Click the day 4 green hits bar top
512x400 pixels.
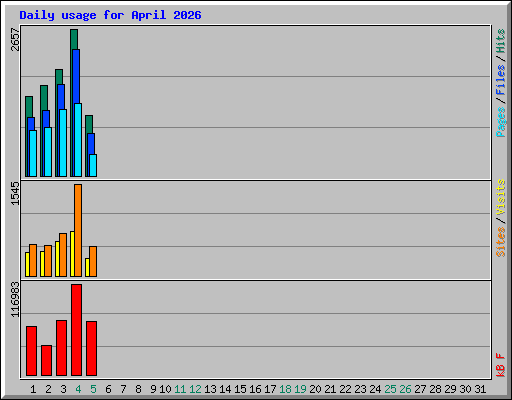pyautogui.click(x=74, y=39)
